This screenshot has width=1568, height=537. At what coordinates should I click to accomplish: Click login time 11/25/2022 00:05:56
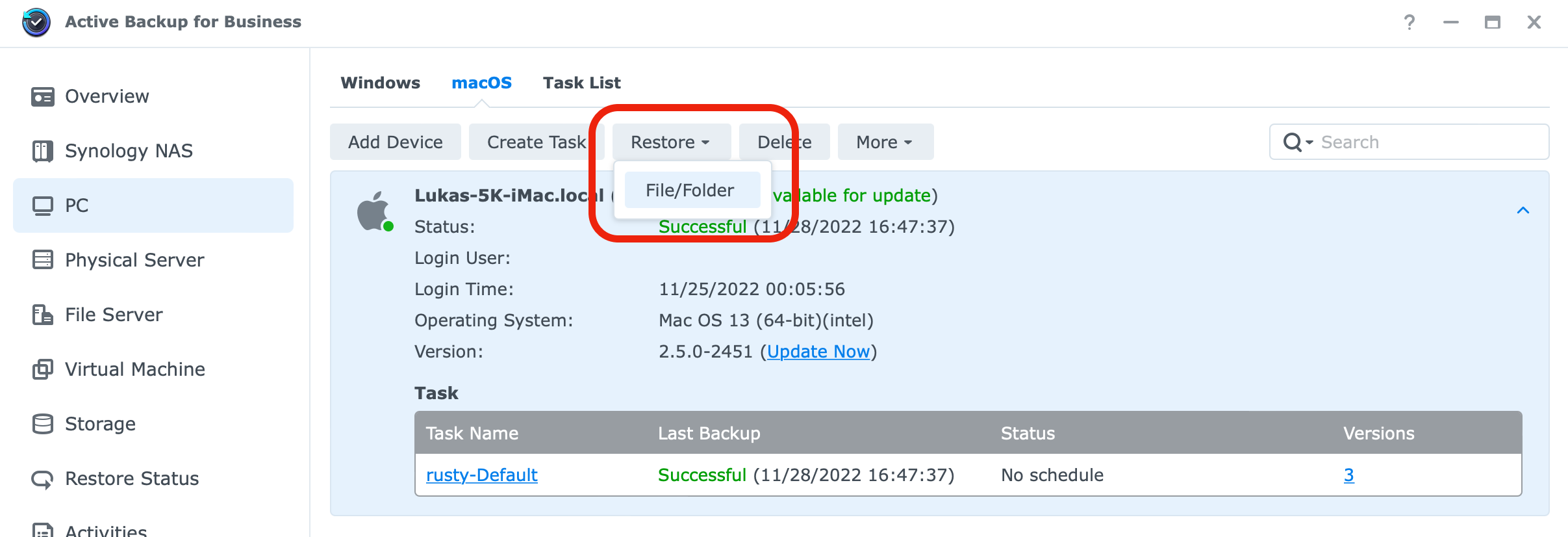pos(752,289)
